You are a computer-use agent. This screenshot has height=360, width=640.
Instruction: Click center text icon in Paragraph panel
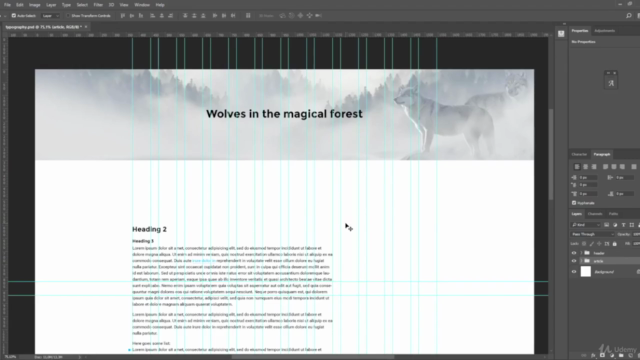click(x=585, y=167)
